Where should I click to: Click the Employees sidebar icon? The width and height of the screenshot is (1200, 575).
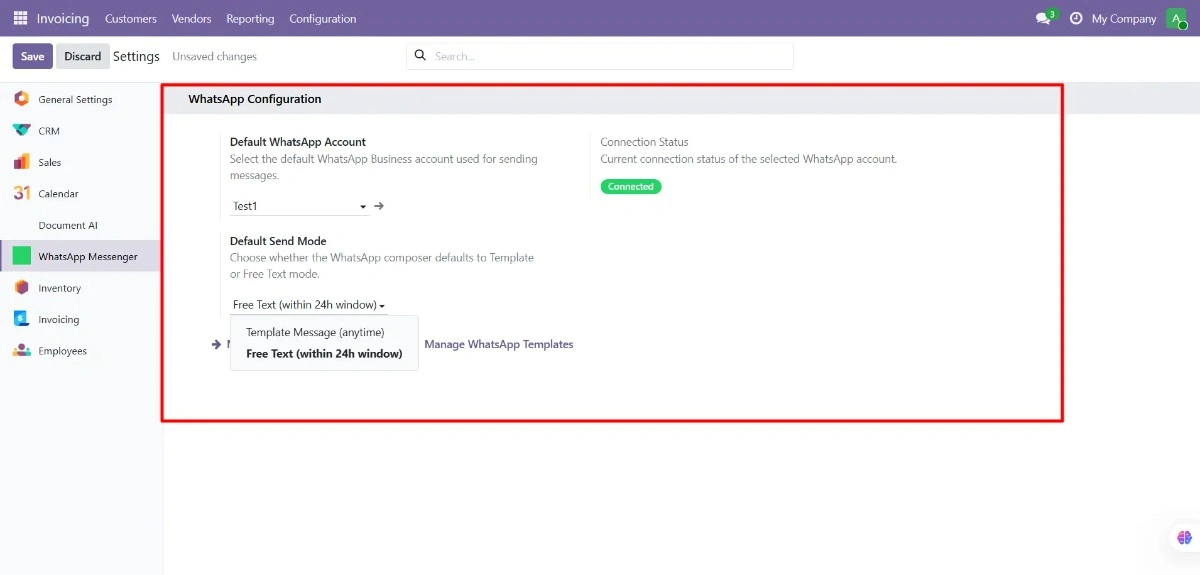pos(21,350)
